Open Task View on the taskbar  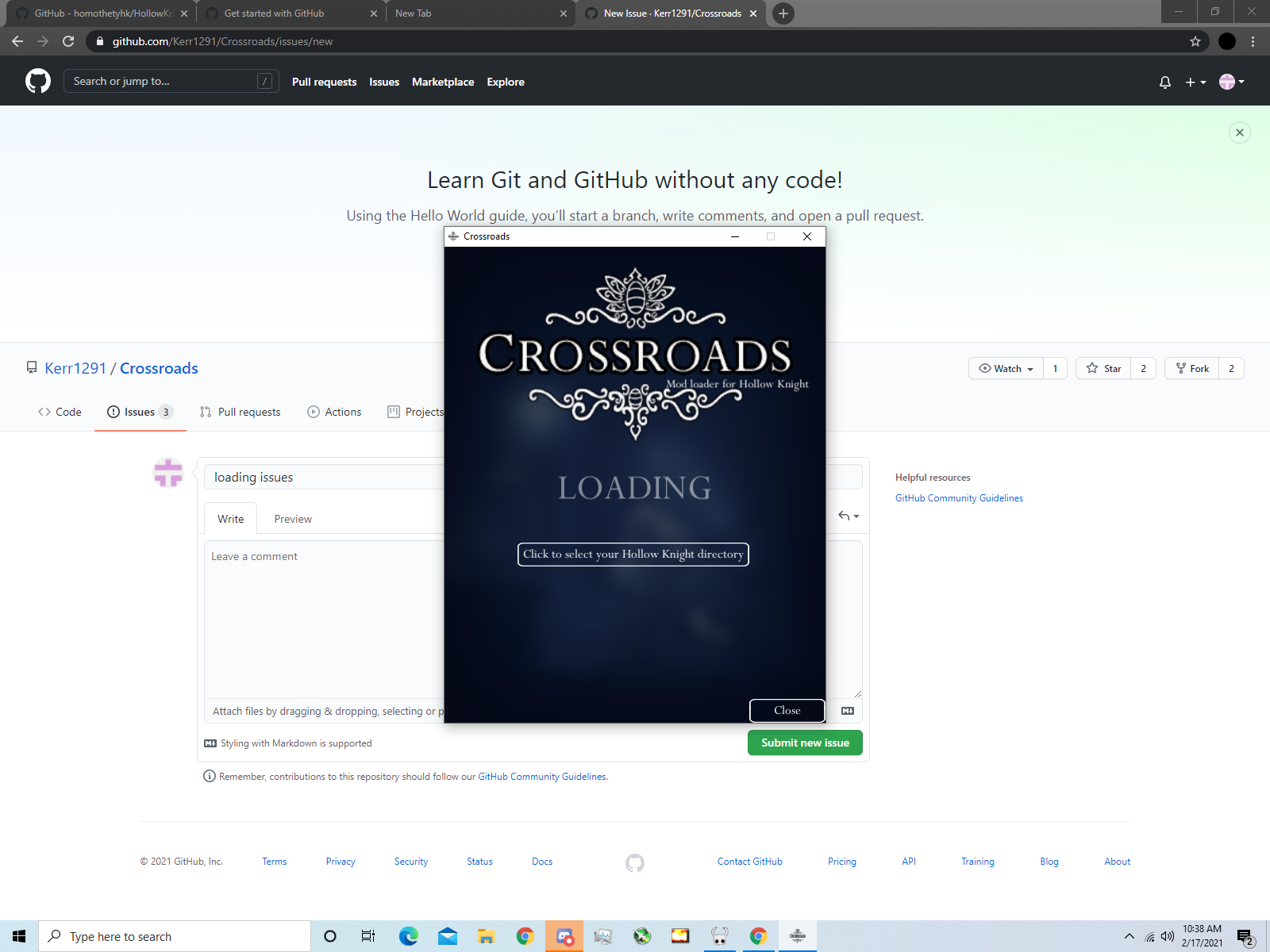point(368,936)
